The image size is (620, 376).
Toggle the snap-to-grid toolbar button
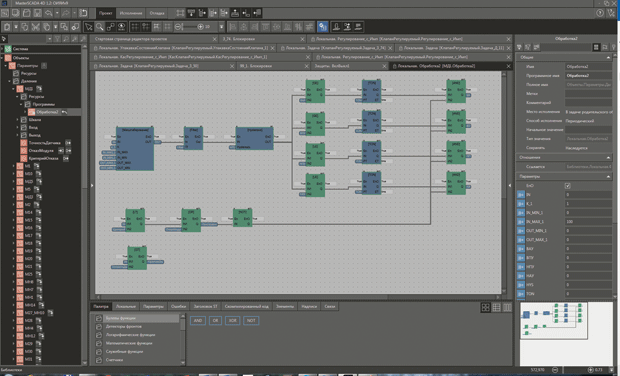point(146,27)
